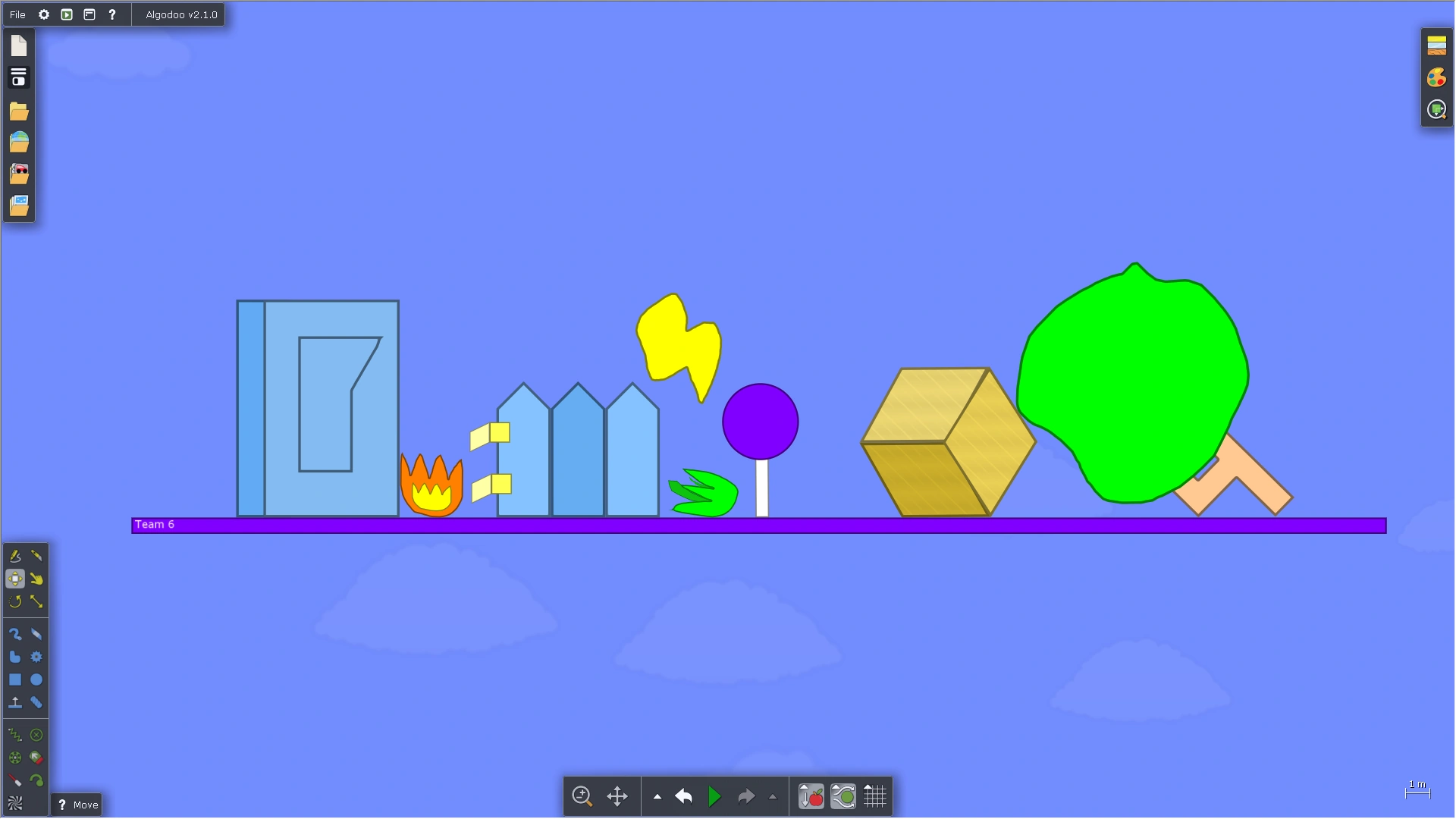Select the Circle shape tool

click(36, 679)
